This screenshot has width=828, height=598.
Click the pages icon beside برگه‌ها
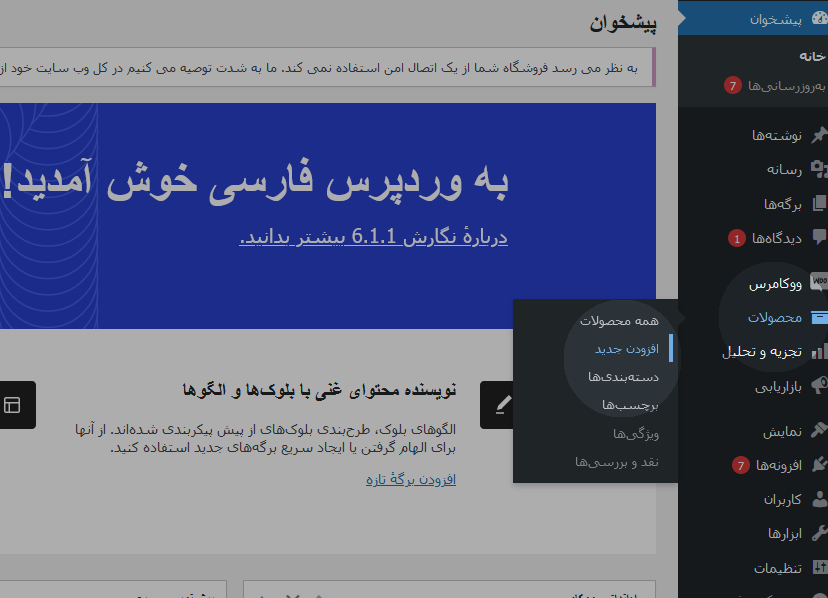pos(819,204)
